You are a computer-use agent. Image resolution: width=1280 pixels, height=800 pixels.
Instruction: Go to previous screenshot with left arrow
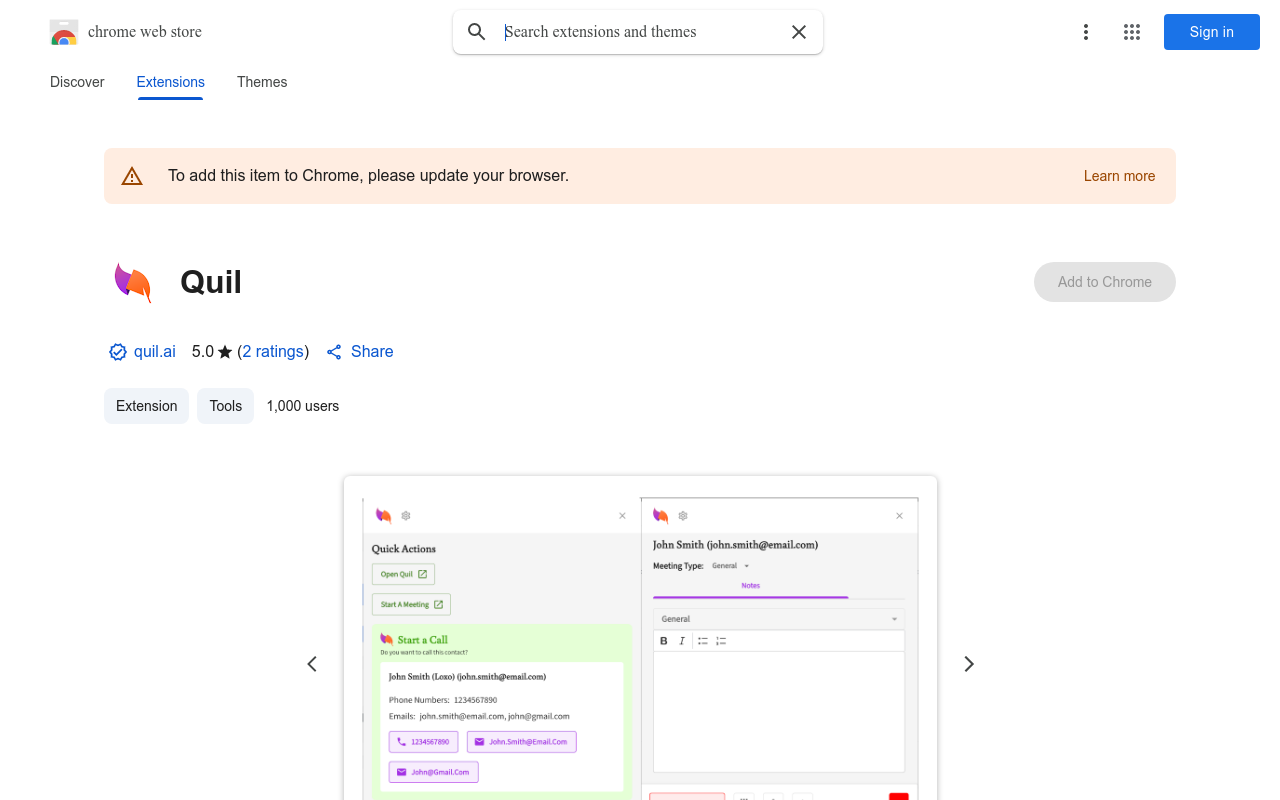pos(312,664)
